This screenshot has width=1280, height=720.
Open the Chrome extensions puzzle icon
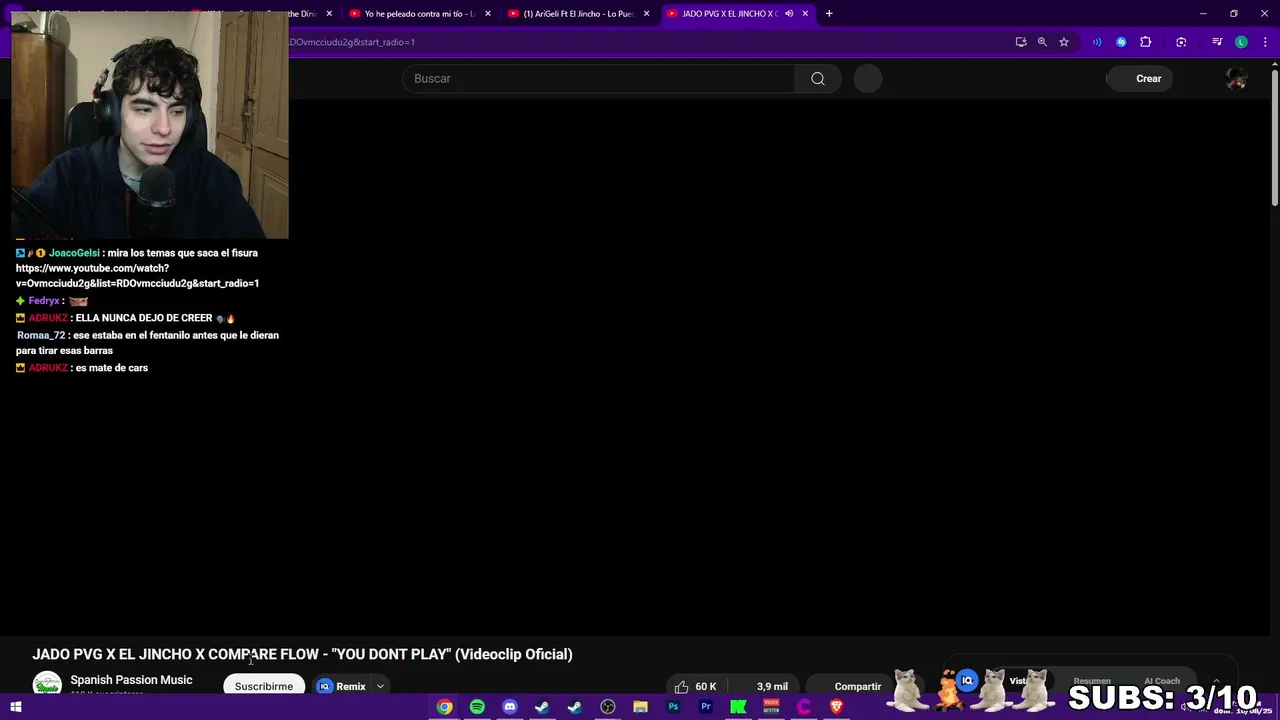pyautogui.click(x=1146, y=42)
